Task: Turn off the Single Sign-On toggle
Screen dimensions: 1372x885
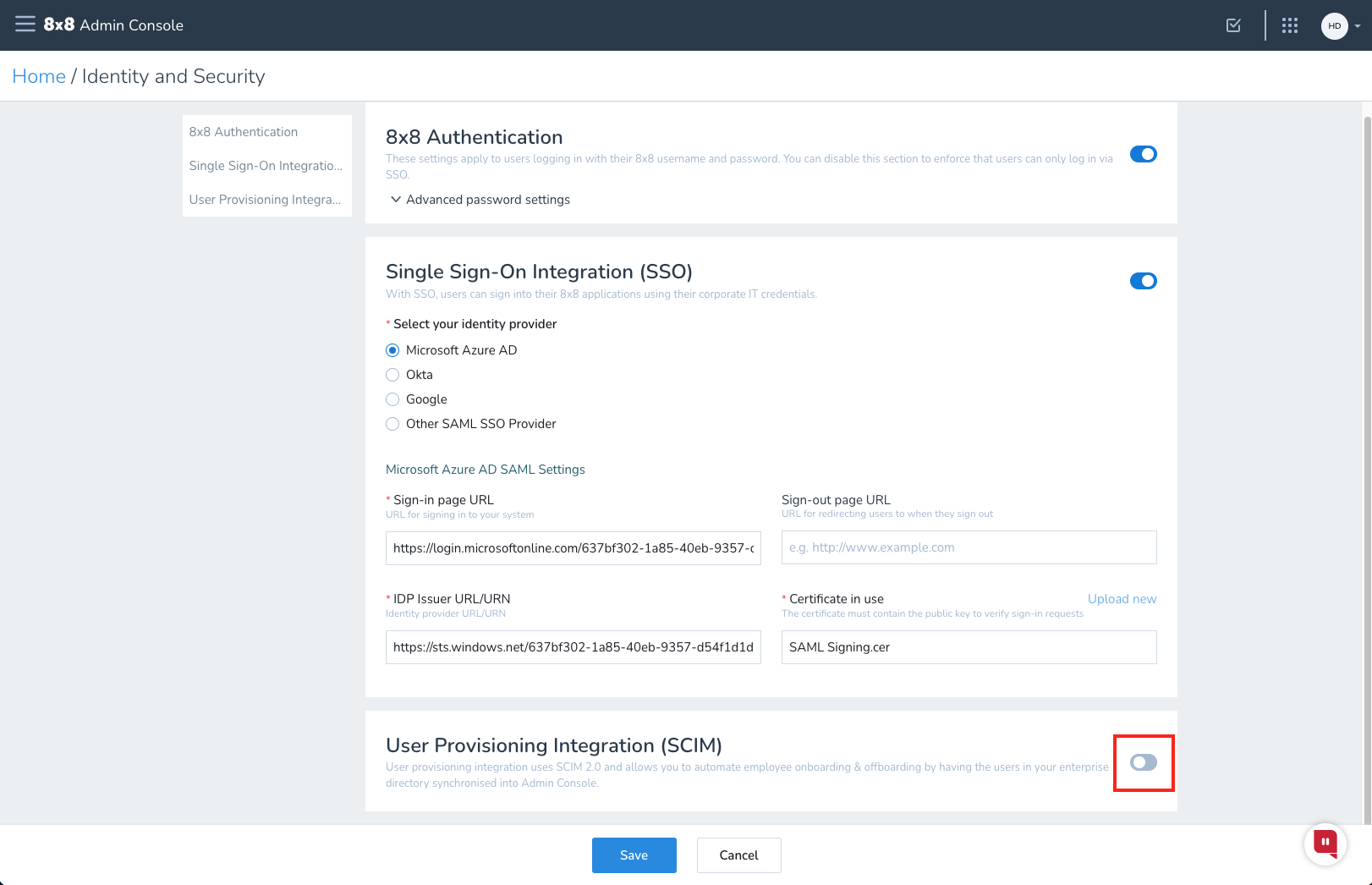Action: click(x=1143, y=281)
